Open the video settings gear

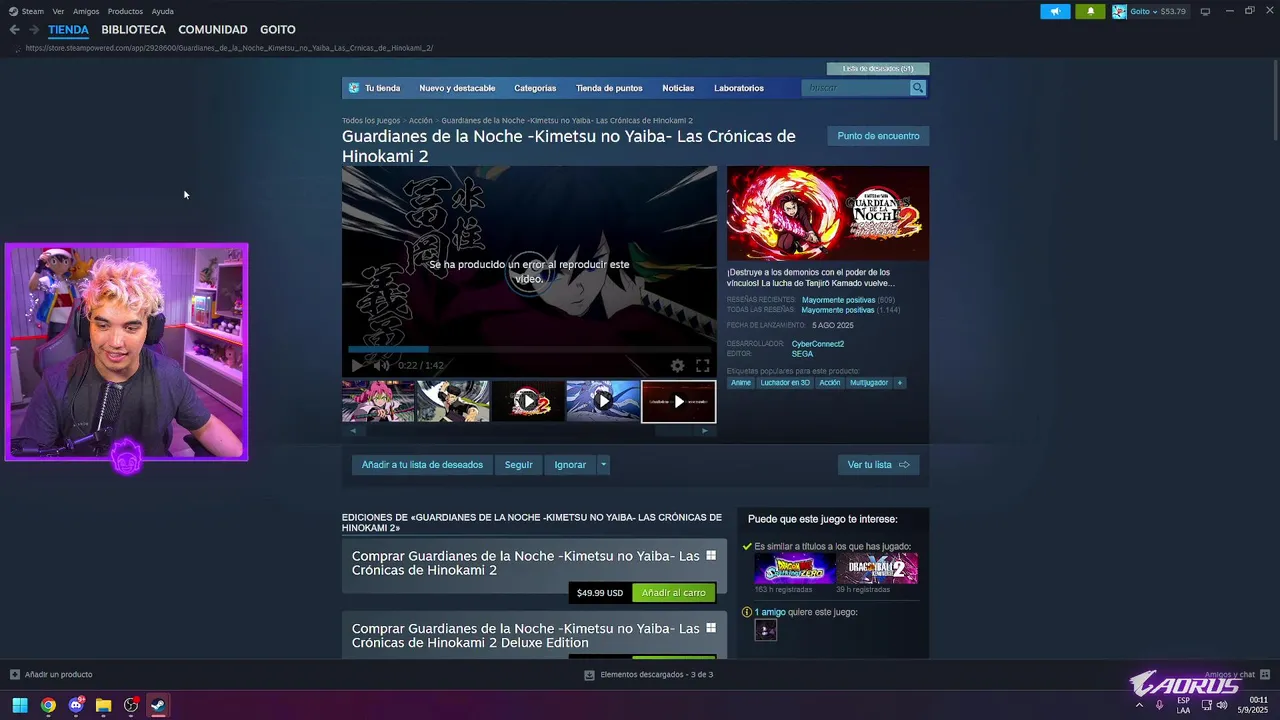tap(677, 366)
